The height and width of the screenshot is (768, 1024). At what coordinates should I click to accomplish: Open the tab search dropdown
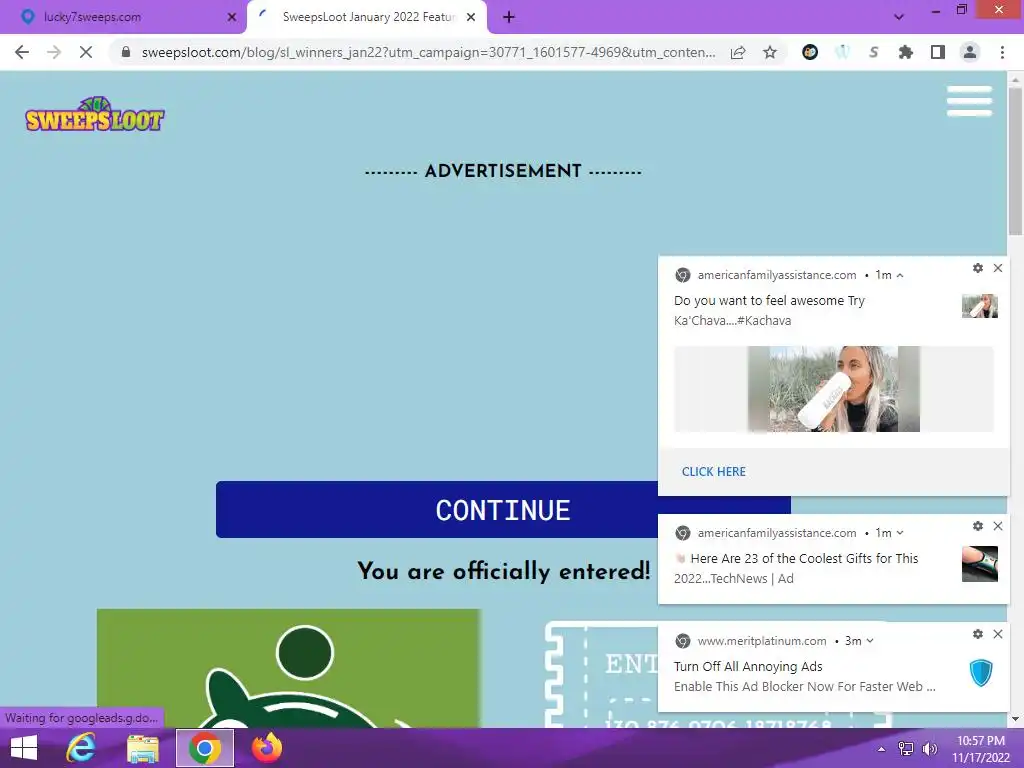(x=899, y=17)
